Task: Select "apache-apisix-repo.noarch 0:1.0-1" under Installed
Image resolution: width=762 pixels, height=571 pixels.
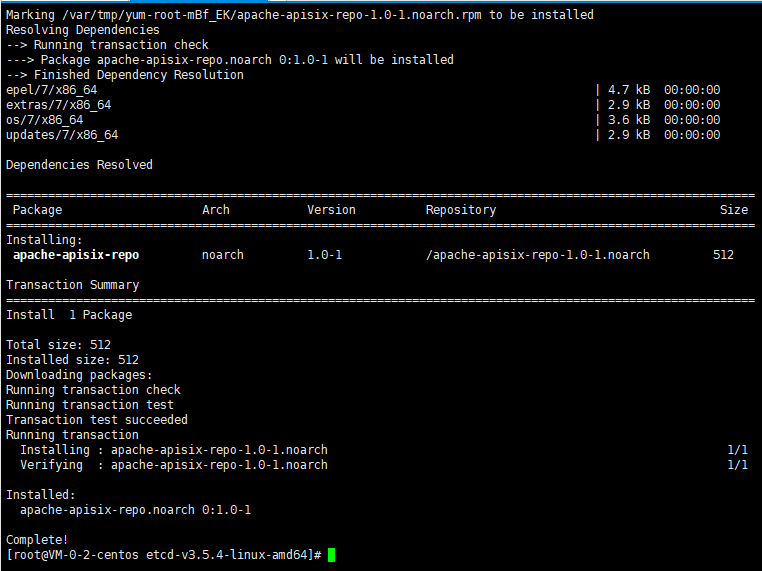Action: (x=136, y=510)
